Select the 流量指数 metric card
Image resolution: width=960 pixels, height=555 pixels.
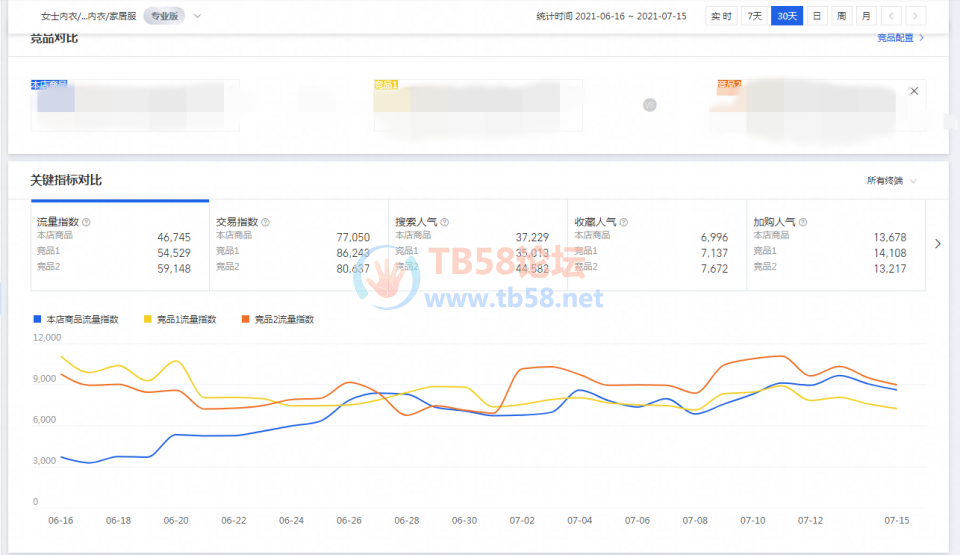tap(120, 245)
